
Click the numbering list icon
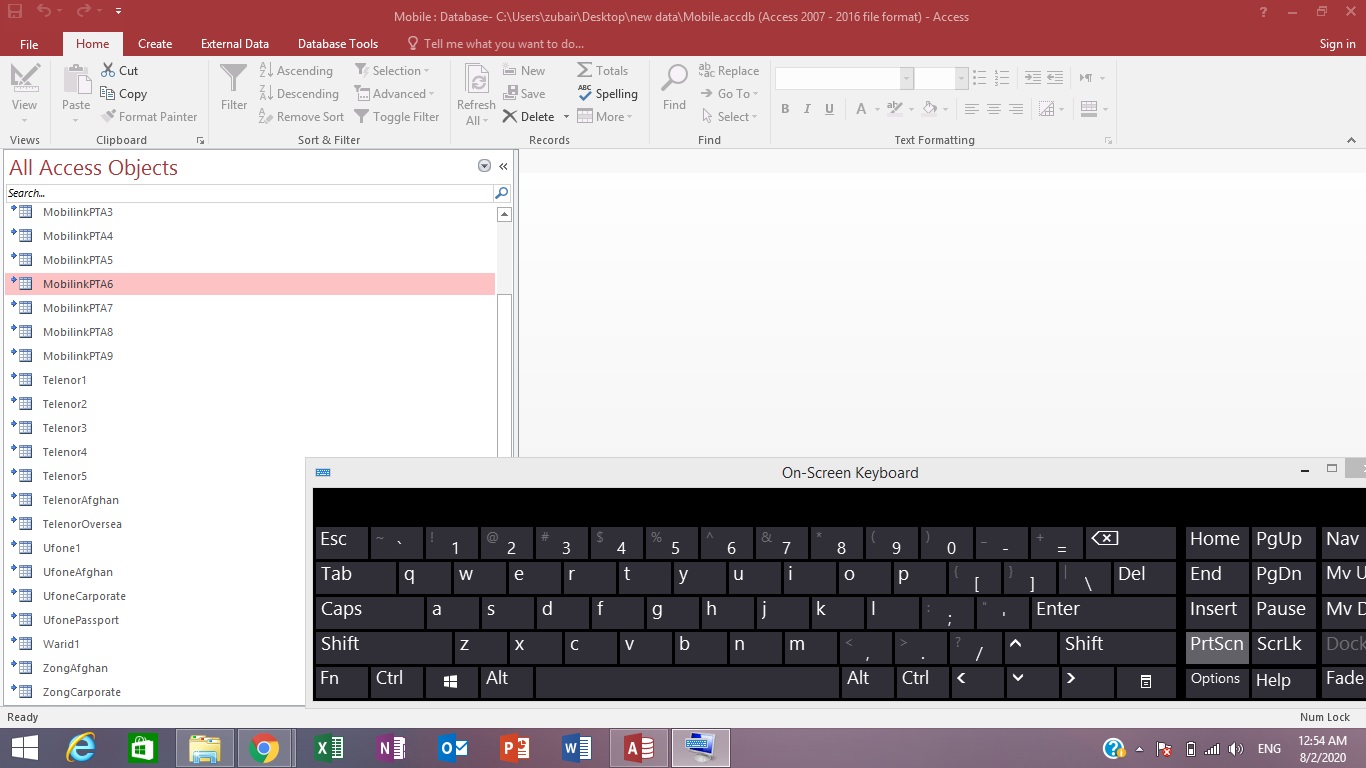(x=1002, y=78)
